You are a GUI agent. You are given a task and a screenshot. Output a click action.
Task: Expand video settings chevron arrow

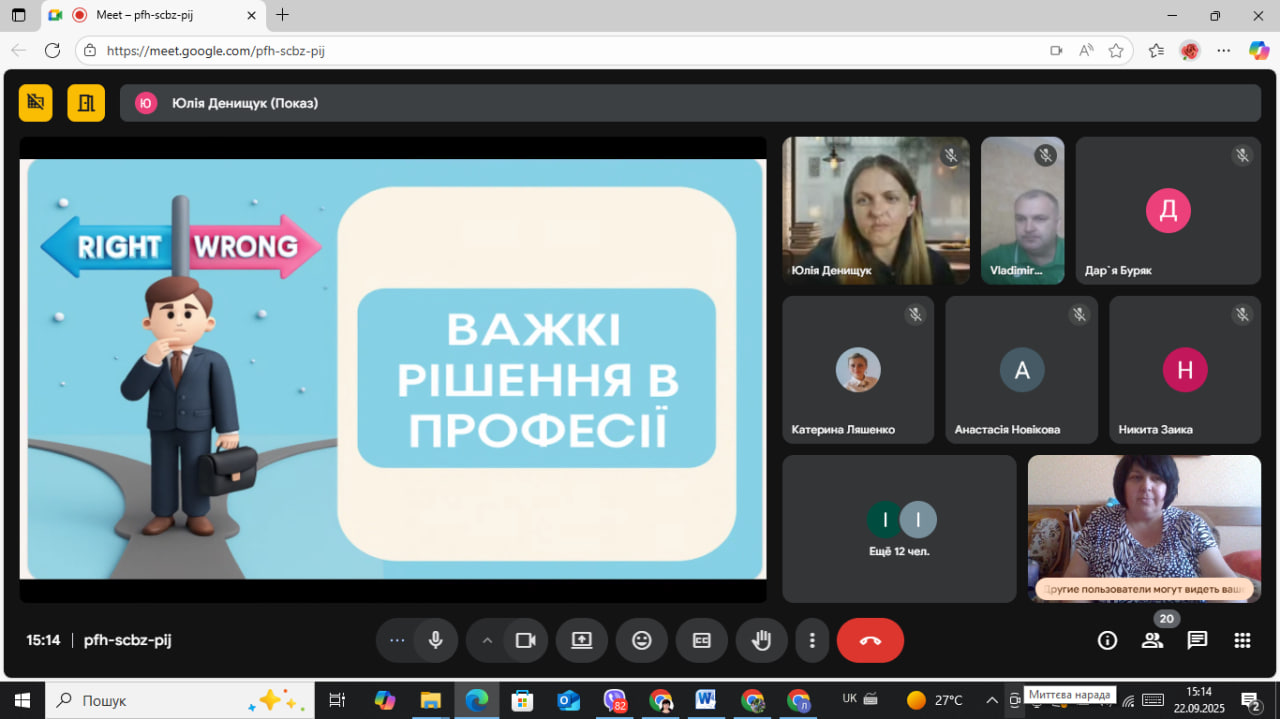(x=487, y=640)
